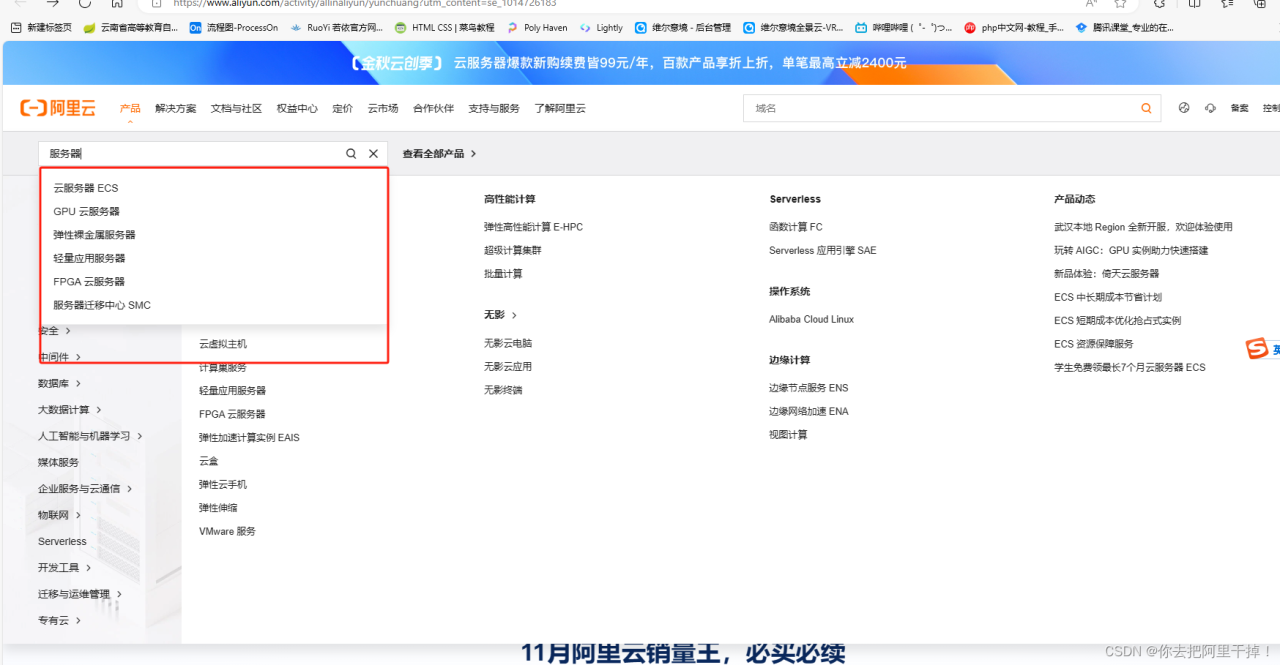This screenshot has width=1280, height=665.
Task: Click the Aliyun logo in the header
Action: [58, 108]
